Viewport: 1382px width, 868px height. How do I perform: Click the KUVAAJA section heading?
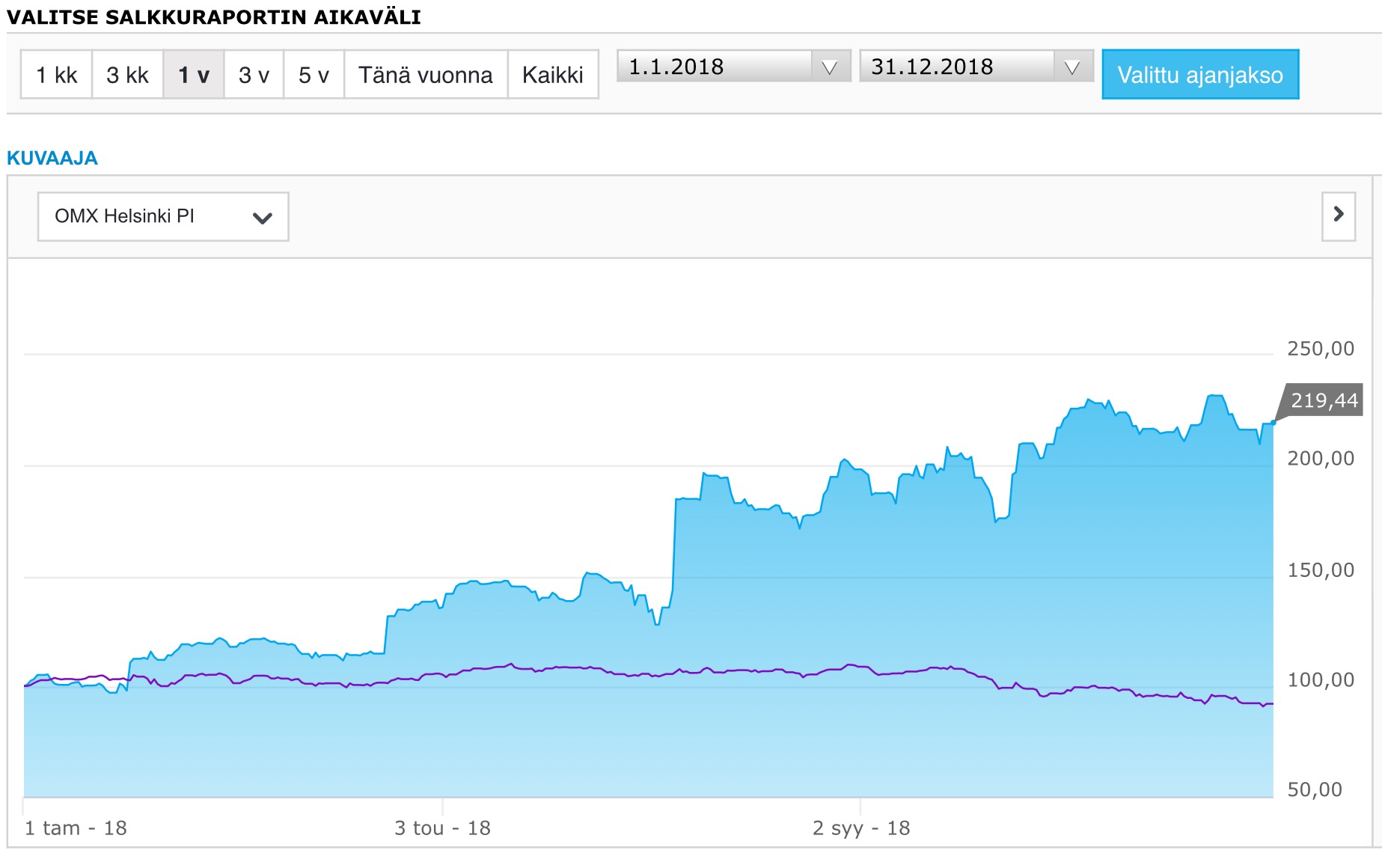(52, 158)
